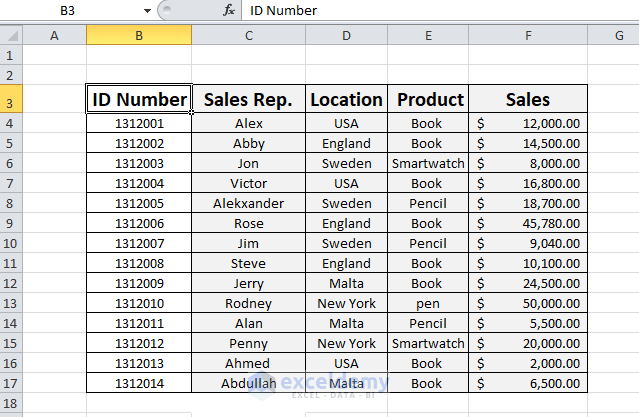
Task: Select England in Abby's row
Action: tap(346, 143)
